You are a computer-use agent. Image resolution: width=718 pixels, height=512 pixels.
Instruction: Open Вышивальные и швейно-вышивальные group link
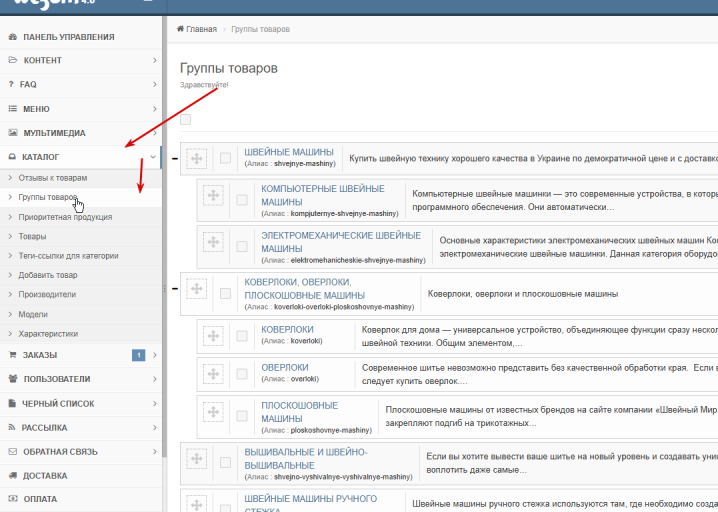pyautogui.click(x=306, y=458)
